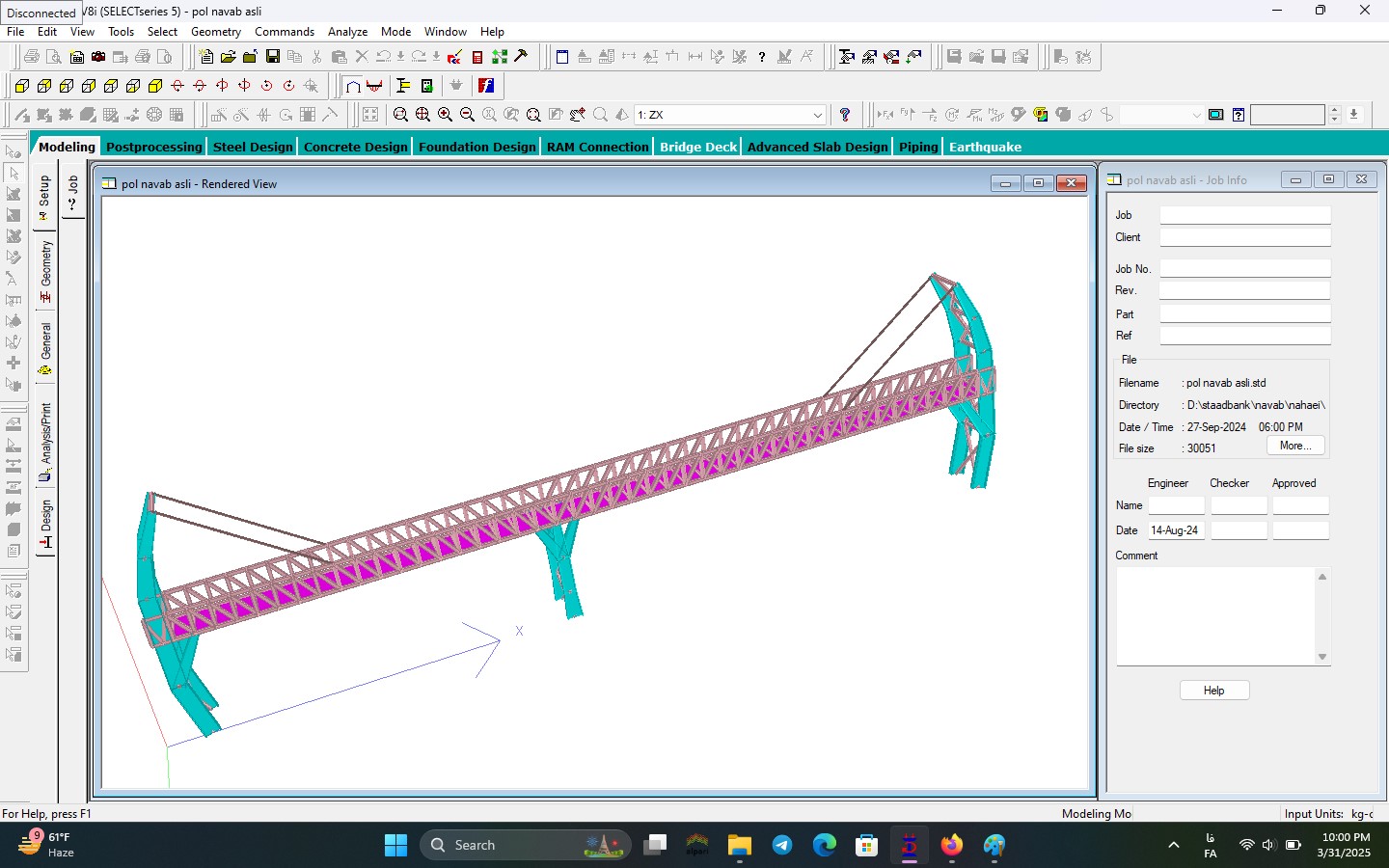Click the red camera snapshot icon

98,57
